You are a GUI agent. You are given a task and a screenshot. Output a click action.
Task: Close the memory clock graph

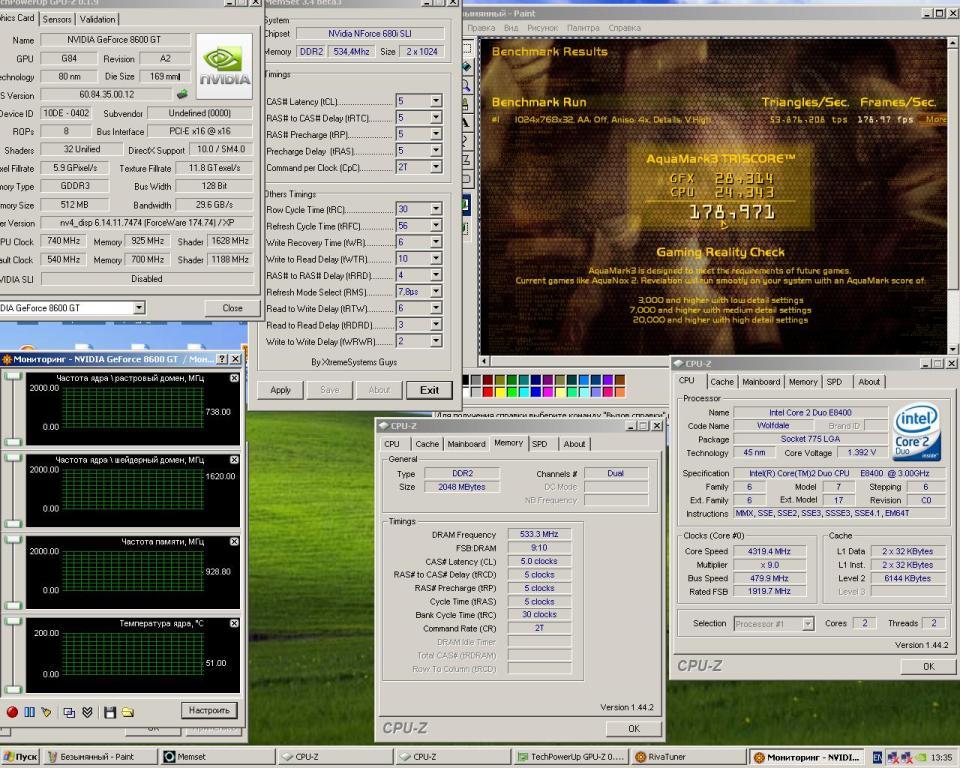[234, 541]
